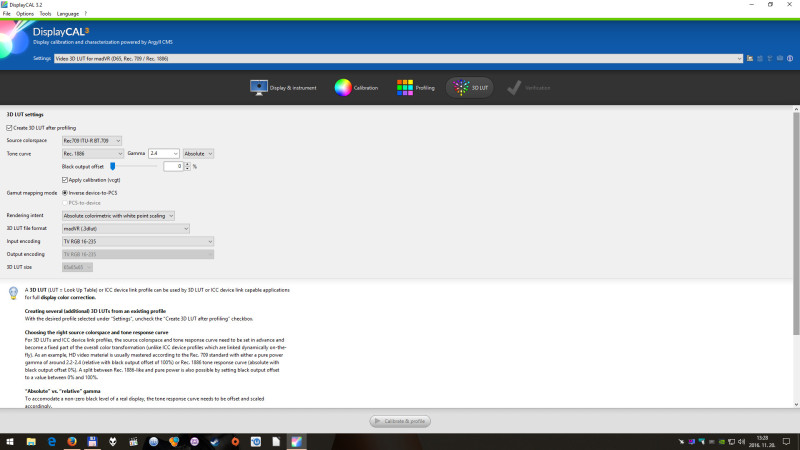Launch Microsoft Edge from the taskbar
800x450 pixels.
point(52,442)
